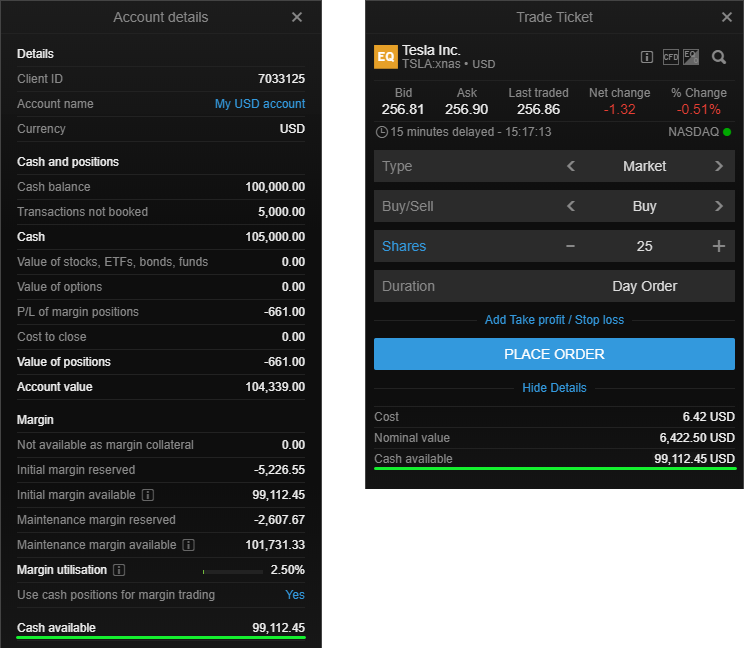The image size is (746, 648).
Task: Increase Shares with the plus button
Action: coord(718,246)
